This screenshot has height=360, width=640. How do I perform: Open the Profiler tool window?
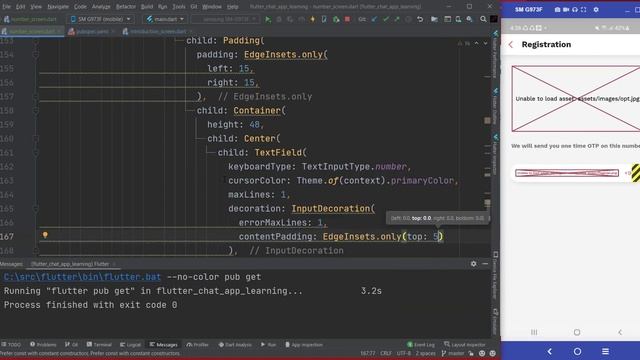(198, 344)
